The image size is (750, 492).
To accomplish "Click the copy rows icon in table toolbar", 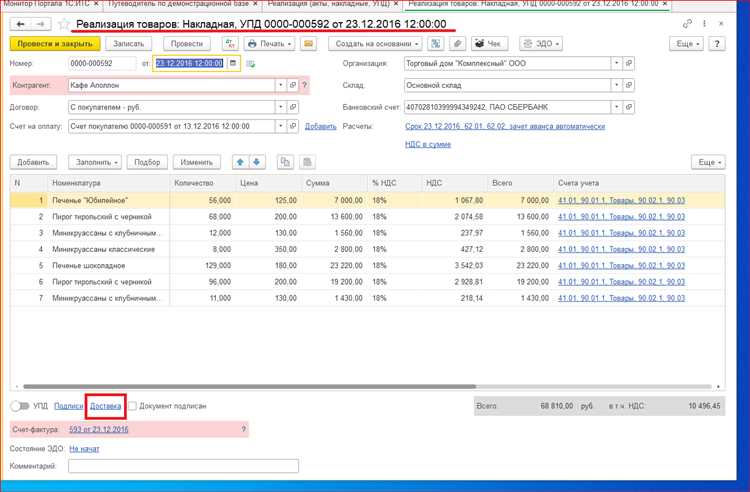I will [x=285, y=162].
